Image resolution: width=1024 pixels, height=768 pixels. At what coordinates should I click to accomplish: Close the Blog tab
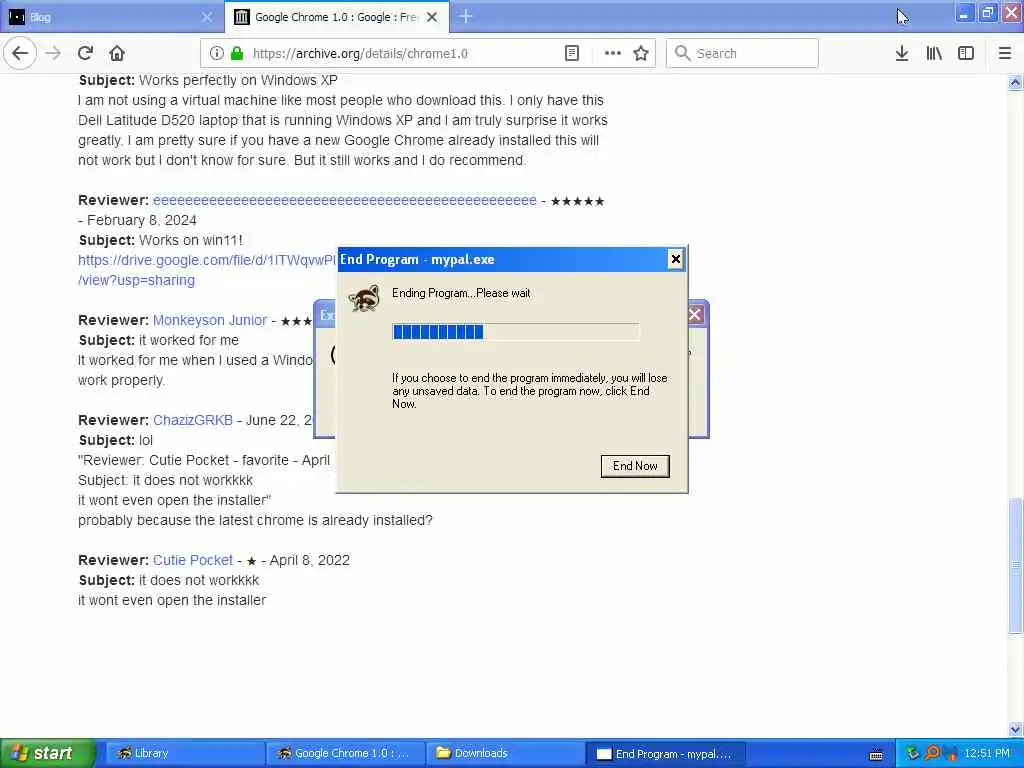point(207,17)
